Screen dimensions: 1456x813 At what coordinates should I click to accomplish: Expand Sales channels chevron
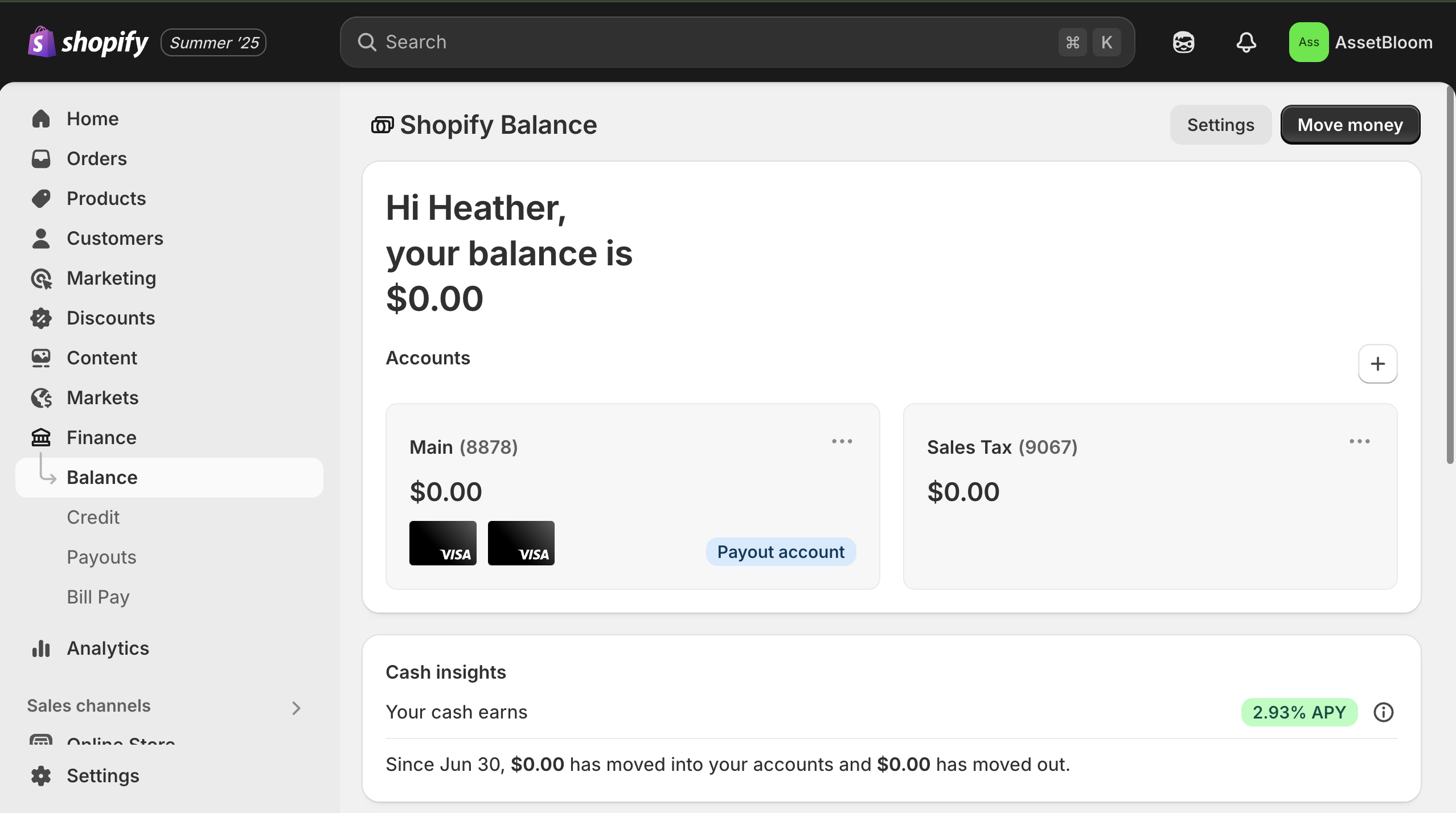296,708
